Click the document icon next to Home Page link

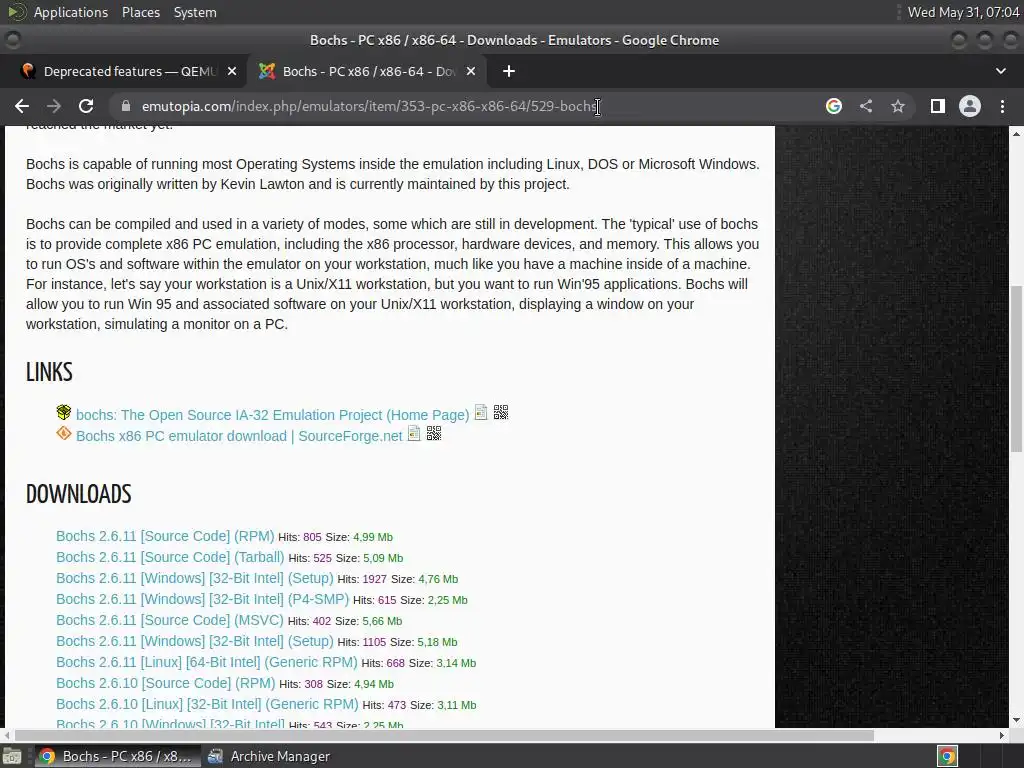[481, 412]
